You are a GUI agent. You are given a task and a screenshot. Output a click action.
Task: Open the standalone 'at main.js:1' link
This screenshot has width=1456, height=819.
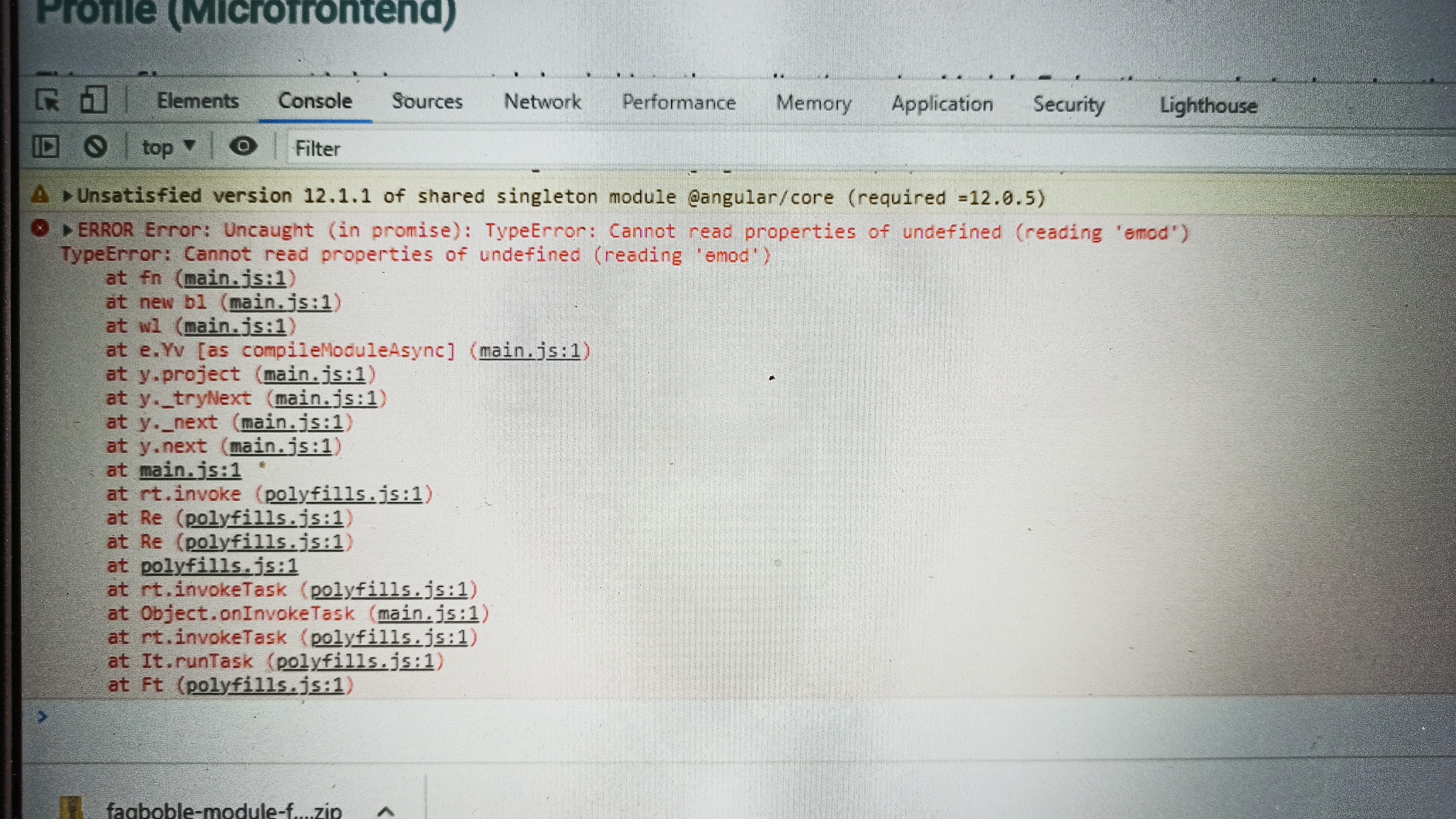pos(191,471)
